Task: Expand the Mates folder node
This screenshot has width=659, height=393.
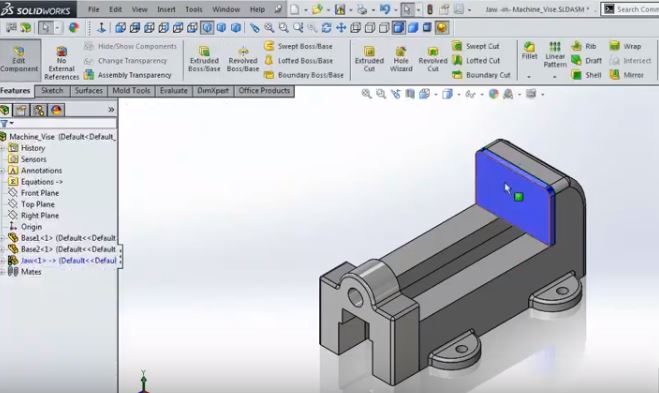Action: tap(3, 272)
